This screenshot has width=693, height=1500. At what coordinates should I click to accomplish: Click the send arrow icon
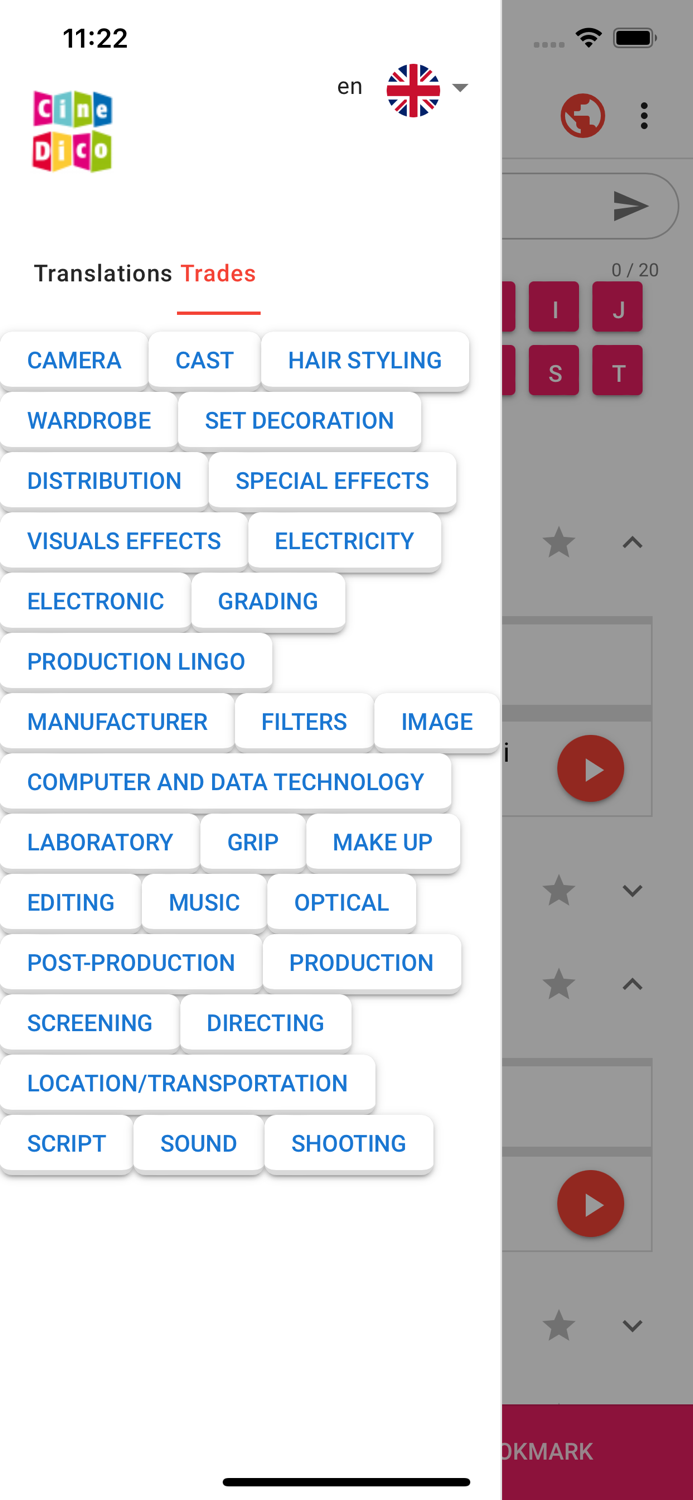630,206
